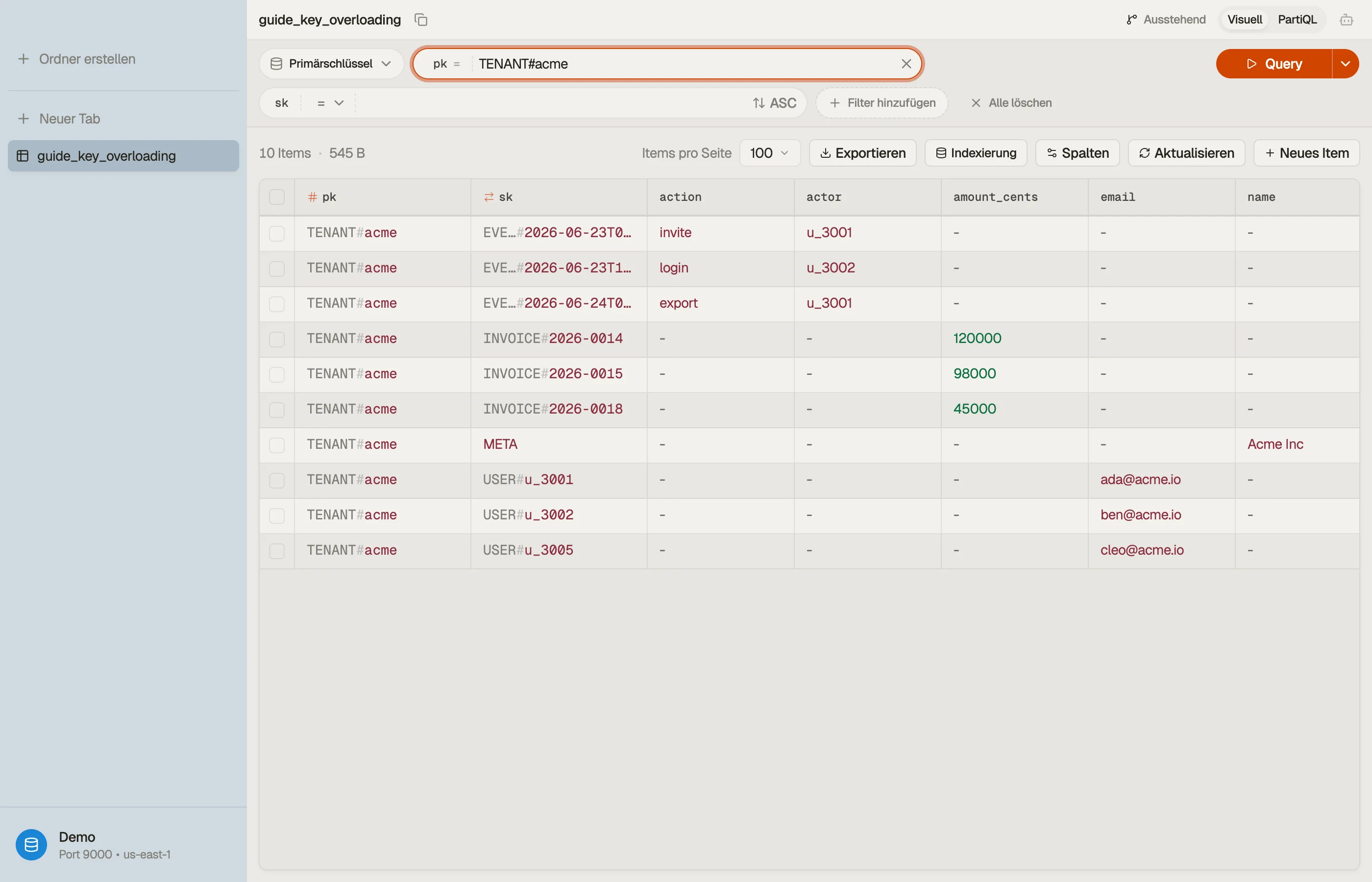Click the action column header
Image resolution: width=1372 pixels, height=882 pixels.
pyautogui.click(x=720, y=197)
